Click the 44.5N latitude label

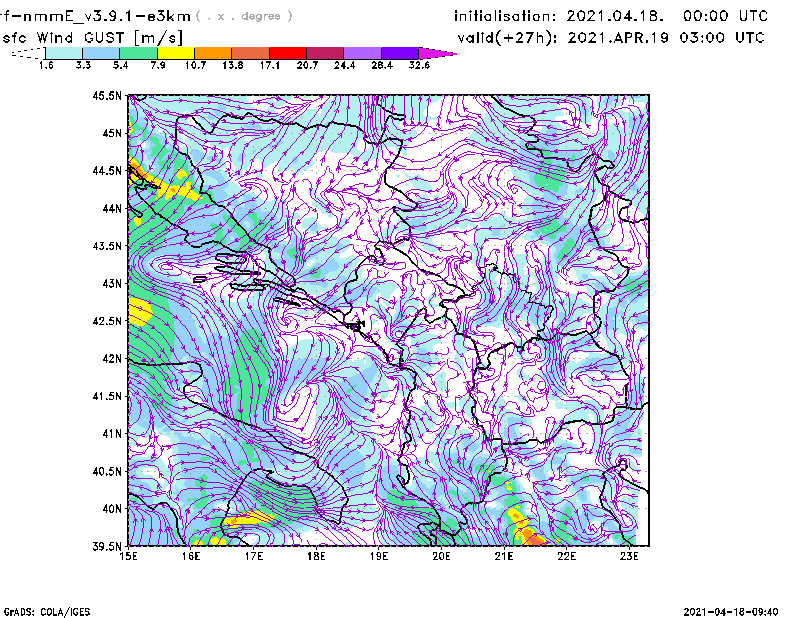click(107, 170)
